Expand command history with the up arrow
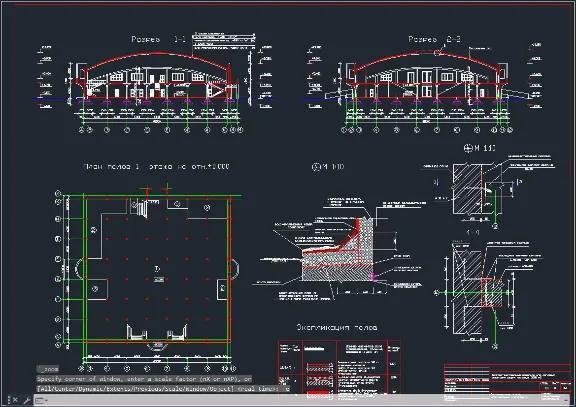The width and height of the screenshot is (576, 407). pos(566,400)
